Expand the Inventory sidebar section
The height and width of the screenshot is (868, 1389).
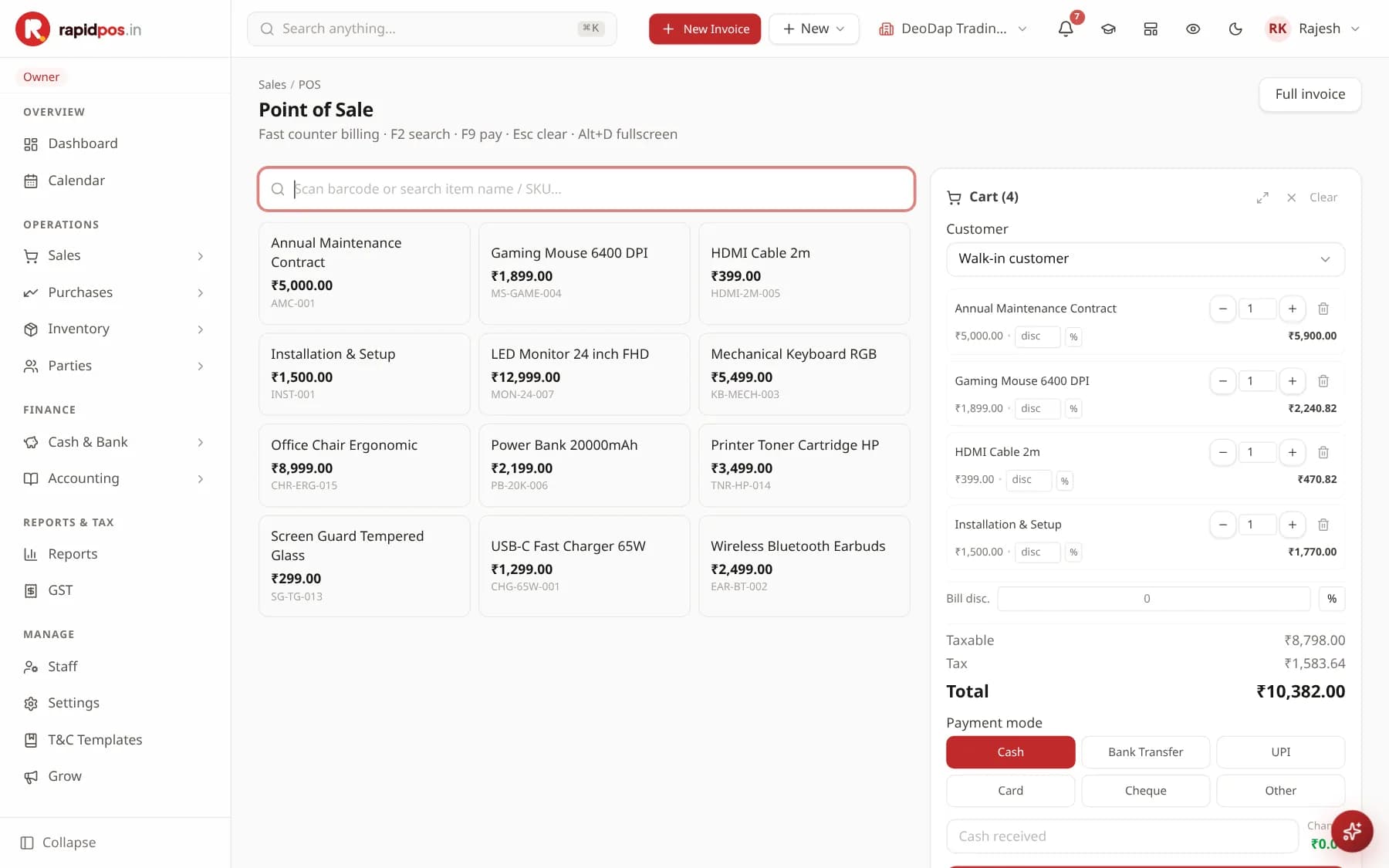tap(115, 329)
